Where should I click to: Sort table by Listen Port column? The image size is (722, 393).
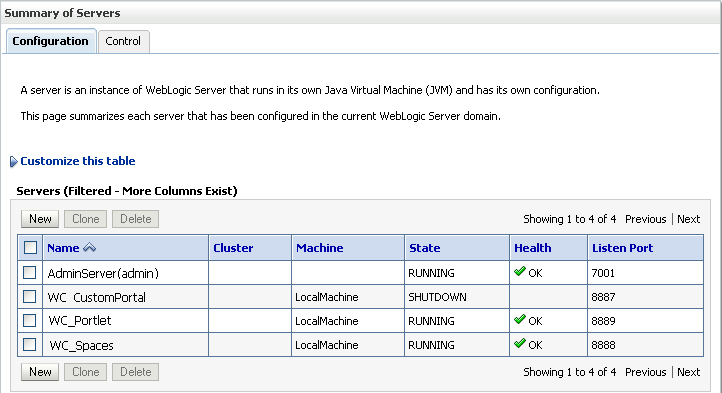pos(623,248)
